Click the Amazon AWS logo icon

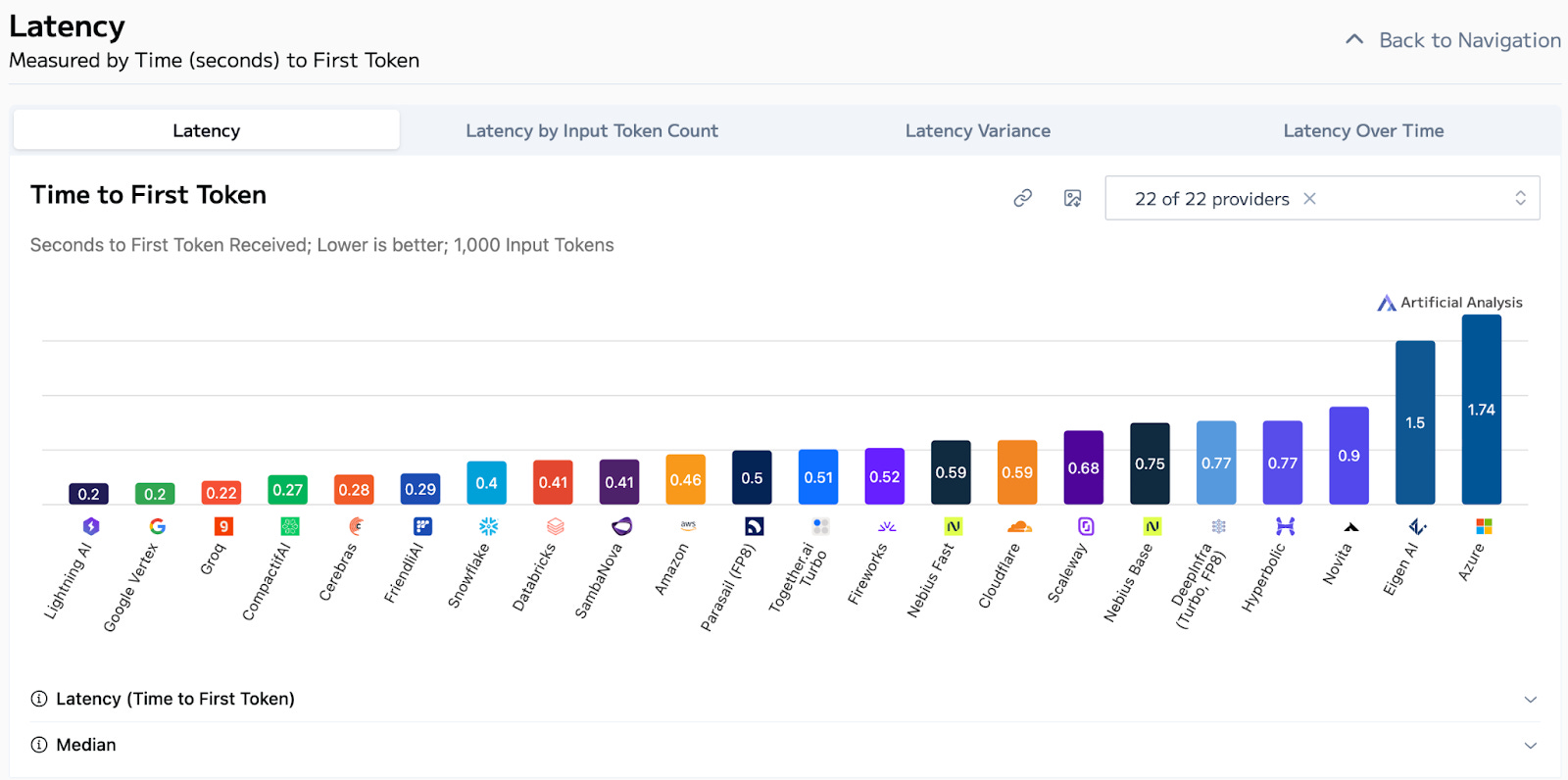[688, 526]
